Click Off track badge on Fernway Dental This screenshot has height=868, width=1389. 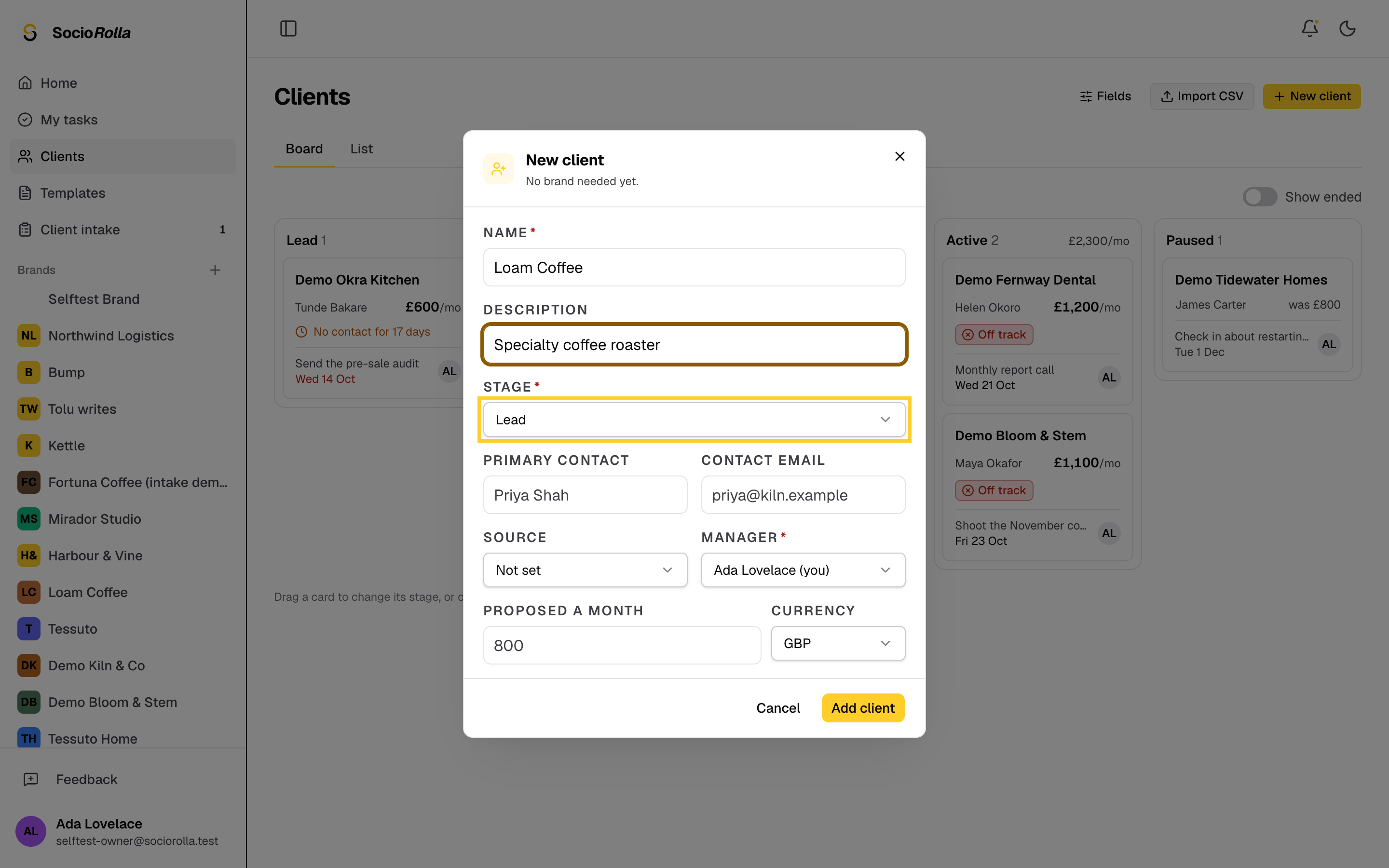coord(994,335)
